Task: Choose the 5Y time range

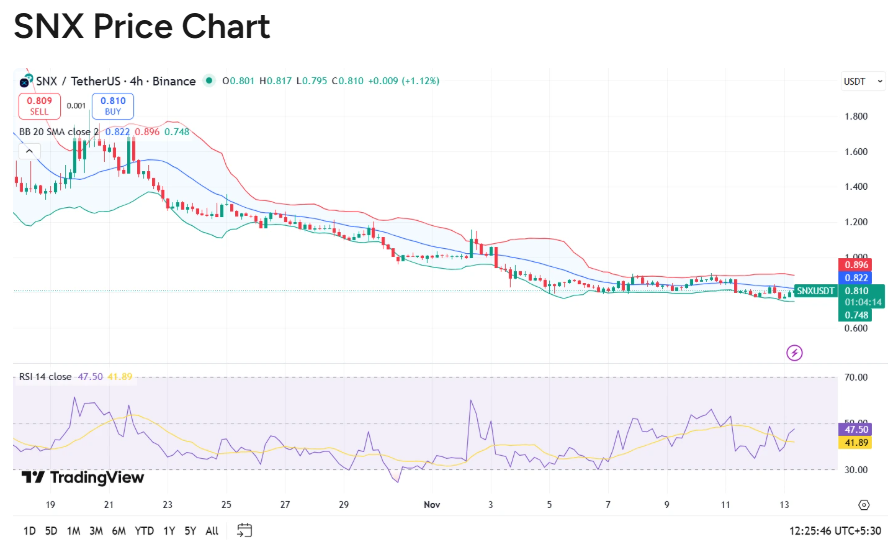Action: [x=190, y=531]
